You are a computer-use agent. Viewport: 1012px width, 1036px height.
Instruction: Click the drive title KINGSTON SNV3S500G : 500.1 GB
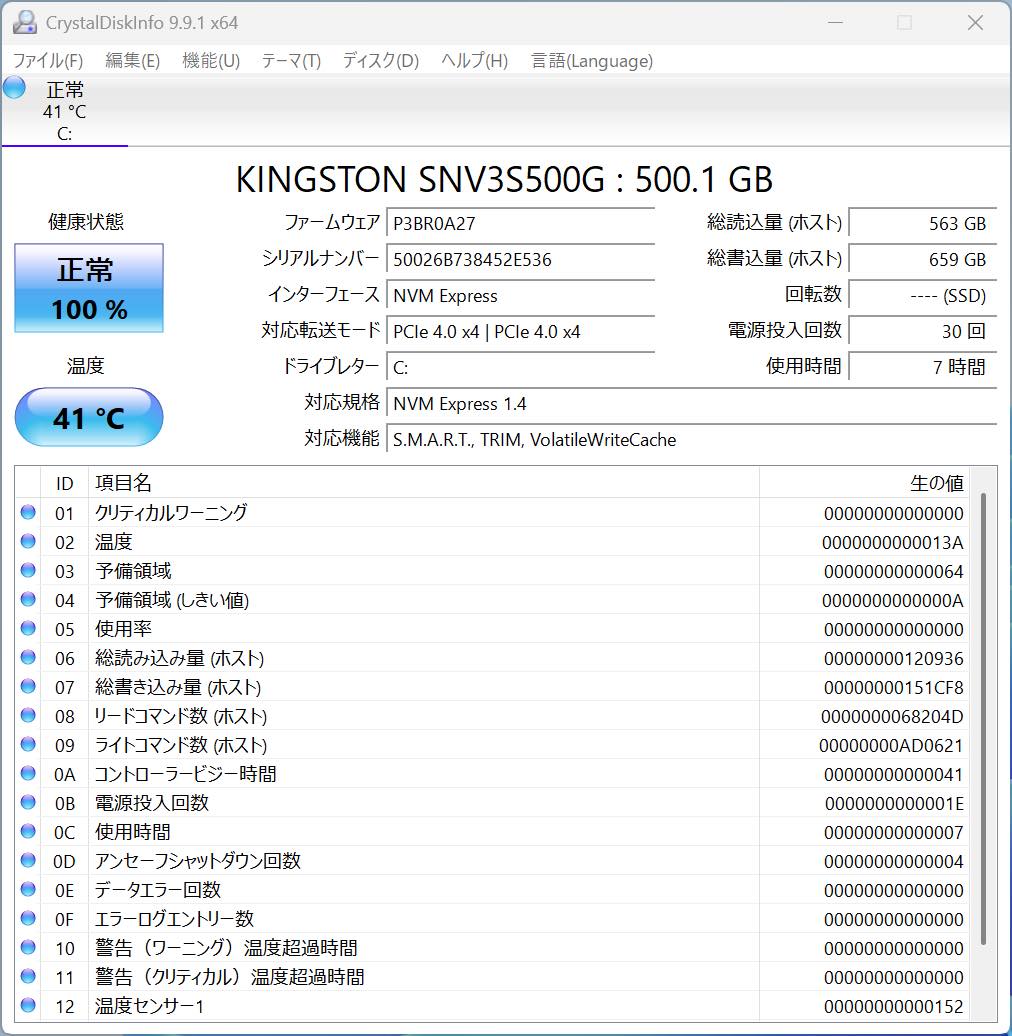tap(505, 179)
